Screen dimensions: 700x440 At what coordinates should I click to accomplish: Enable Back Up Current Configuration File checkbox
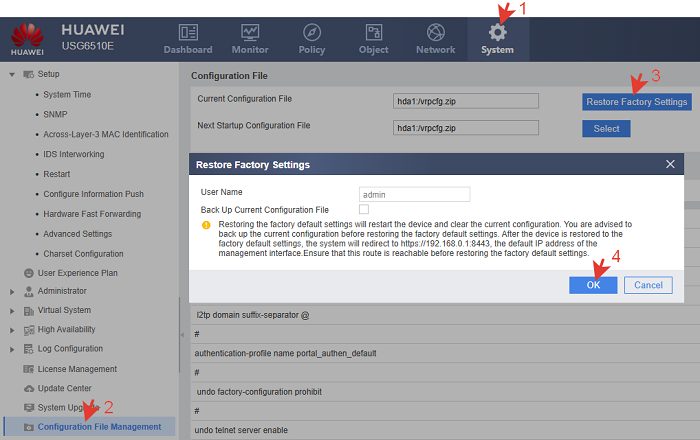(364, 209)
